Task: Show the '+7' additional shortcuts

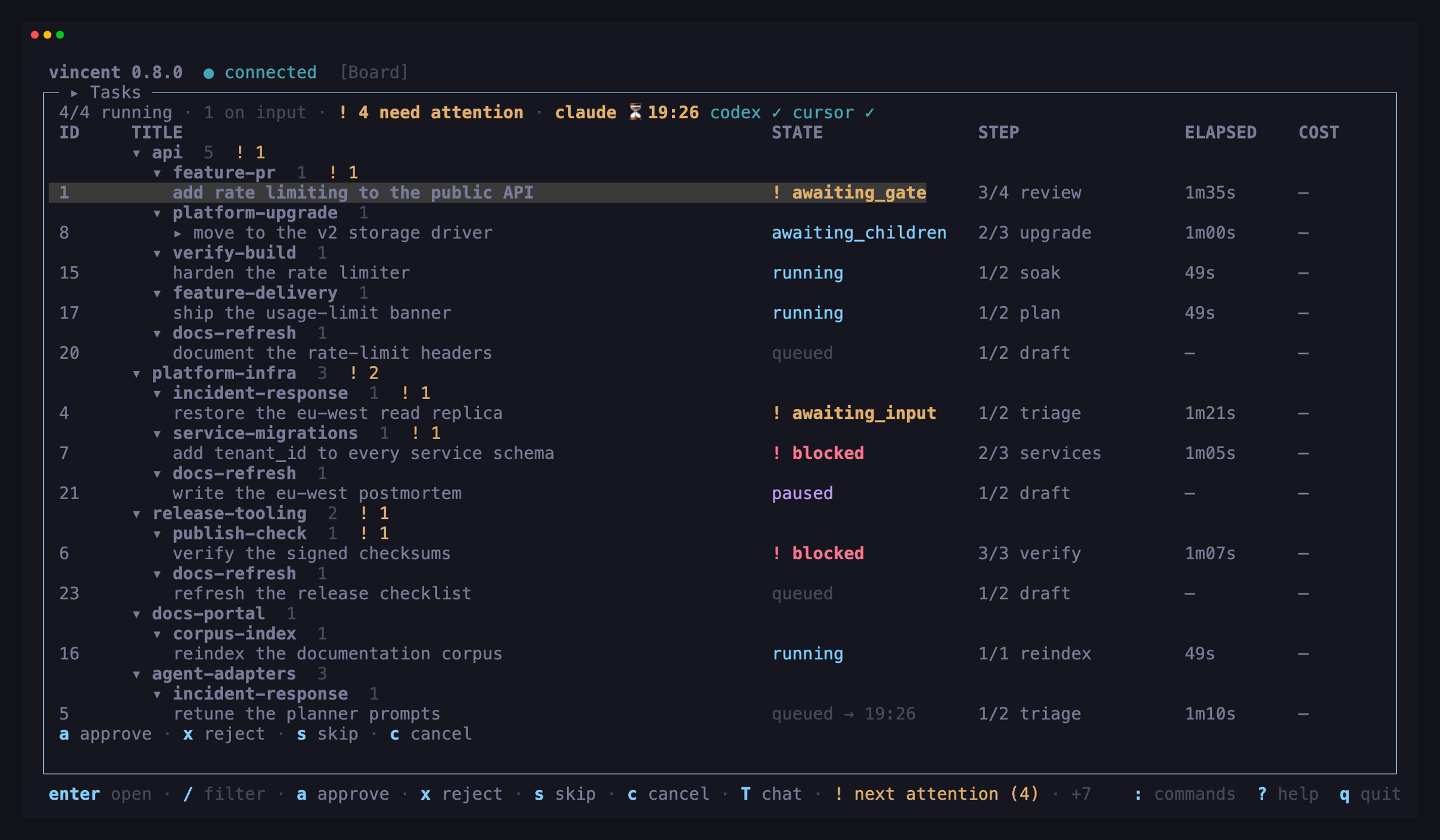Action: [1081, 794]
